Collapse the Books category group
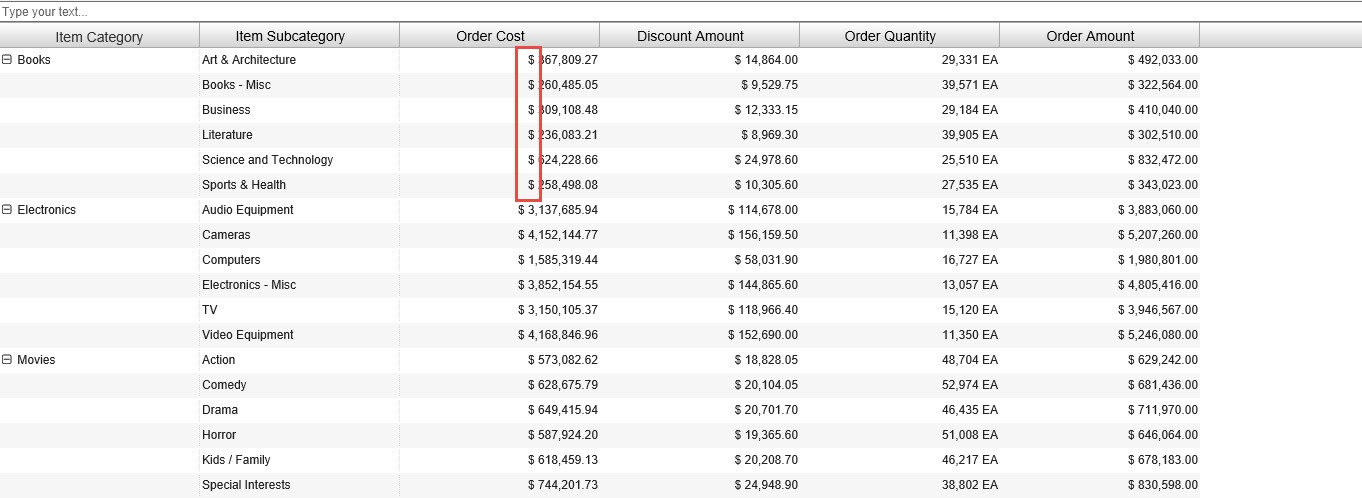 [7, 60]
